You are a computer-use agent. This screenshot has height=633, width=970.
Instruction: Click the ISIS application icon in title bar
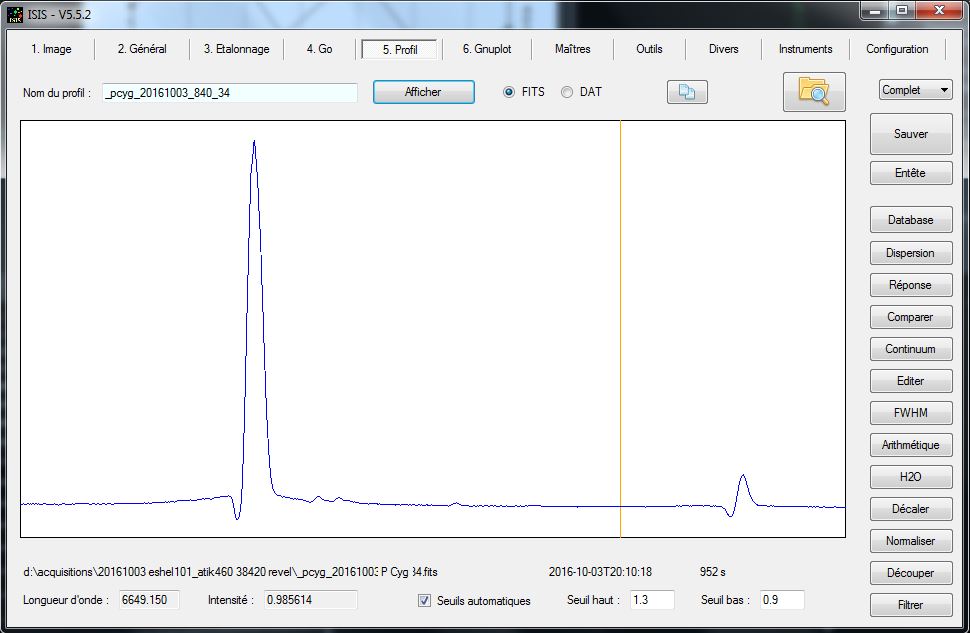15,12
